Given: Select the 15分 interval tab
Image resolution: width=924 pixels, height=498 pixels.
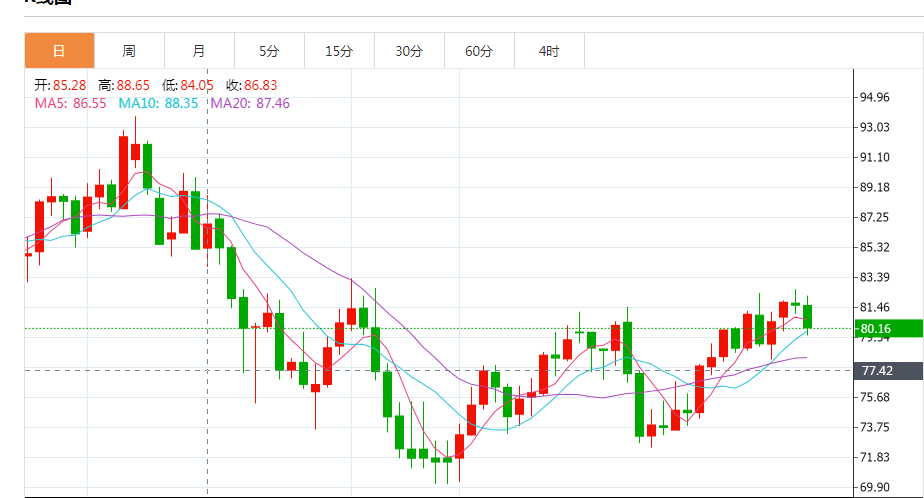Looking at the screenshot, I should point(339,51).
